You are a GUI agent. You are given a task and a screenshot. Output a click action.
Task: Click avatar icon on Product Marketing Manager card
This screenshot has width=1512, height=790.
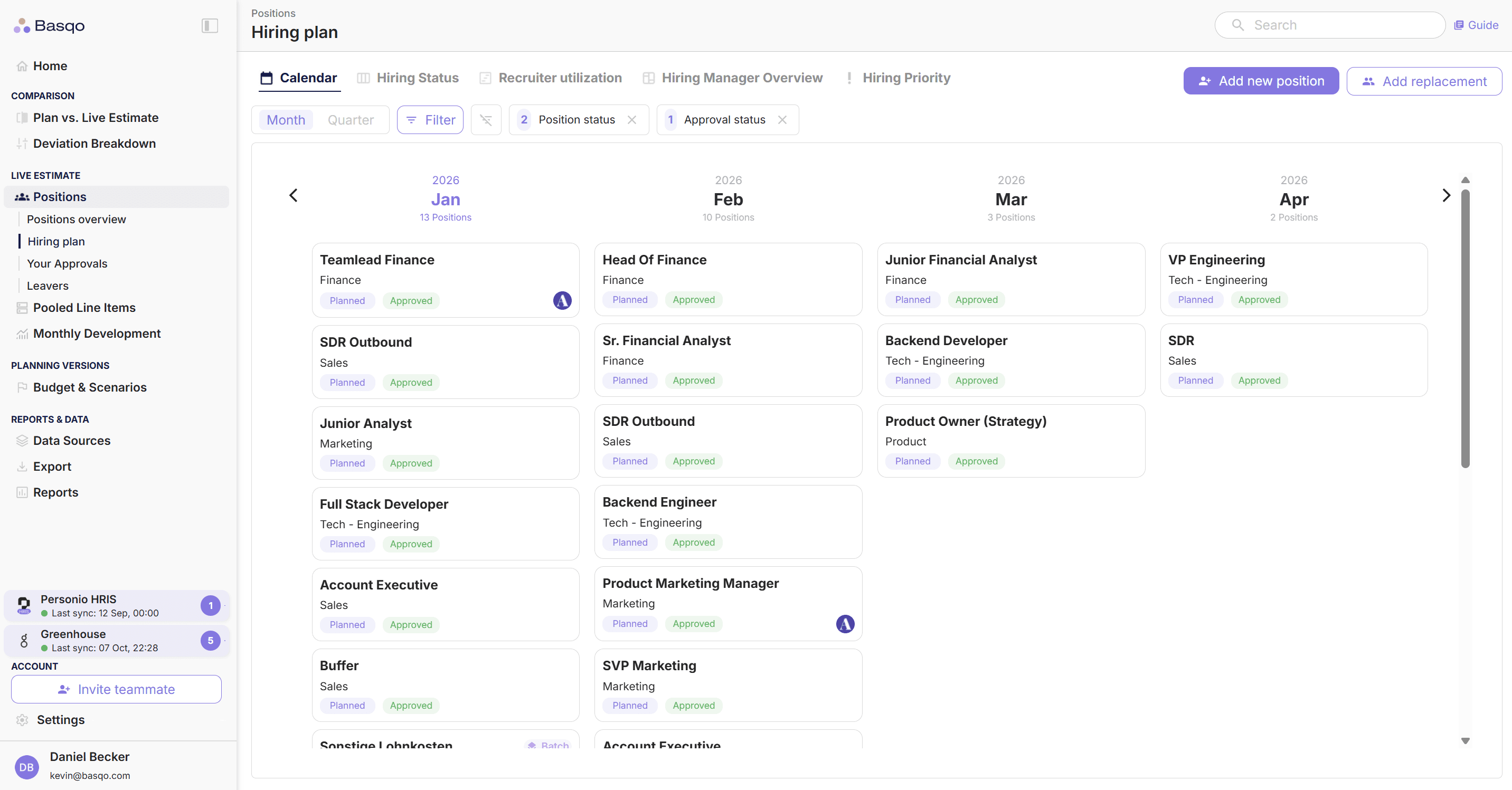pyautogui.click(x=845, y=623)
